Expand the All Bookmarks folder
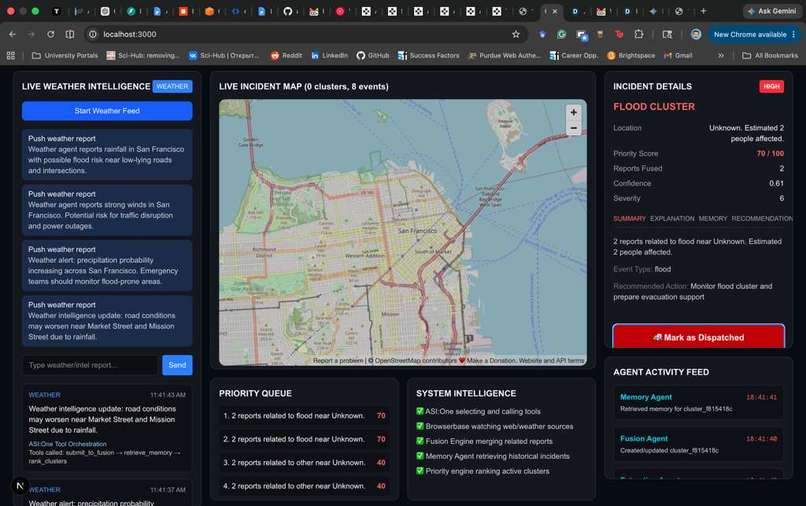Screen dimensions: 806x506 click(x=770, y=56)
